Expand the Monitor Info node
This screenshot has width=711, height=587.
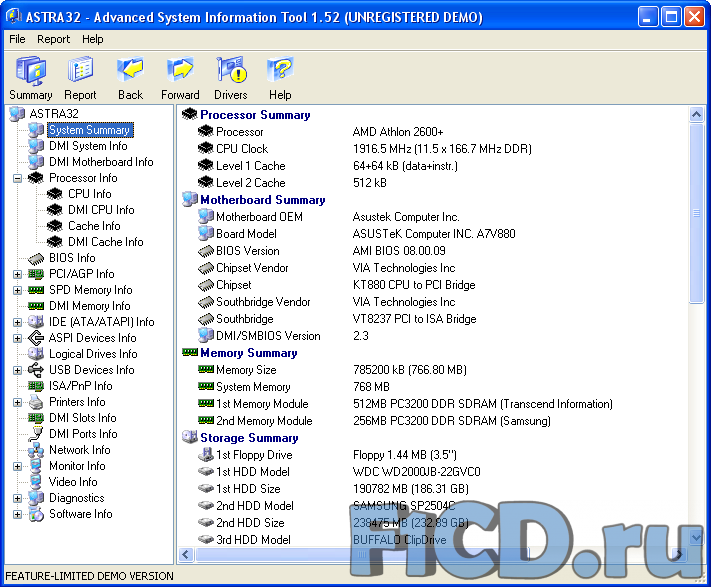(17, 466)
